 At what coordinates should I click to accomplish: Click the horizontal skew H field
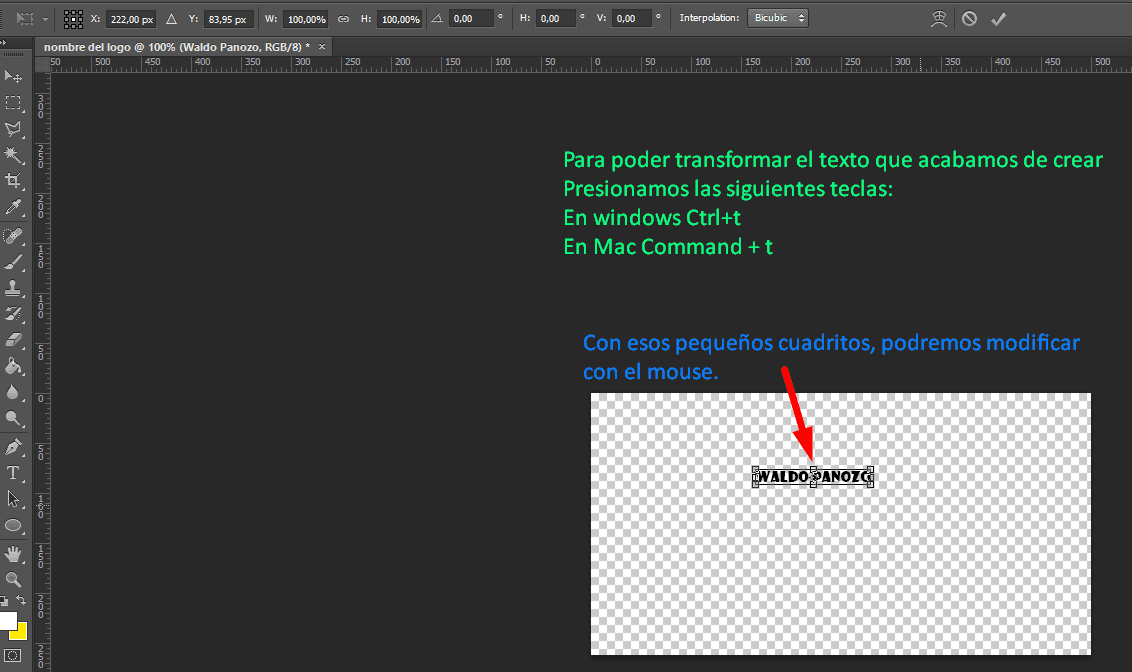point(556,19)
